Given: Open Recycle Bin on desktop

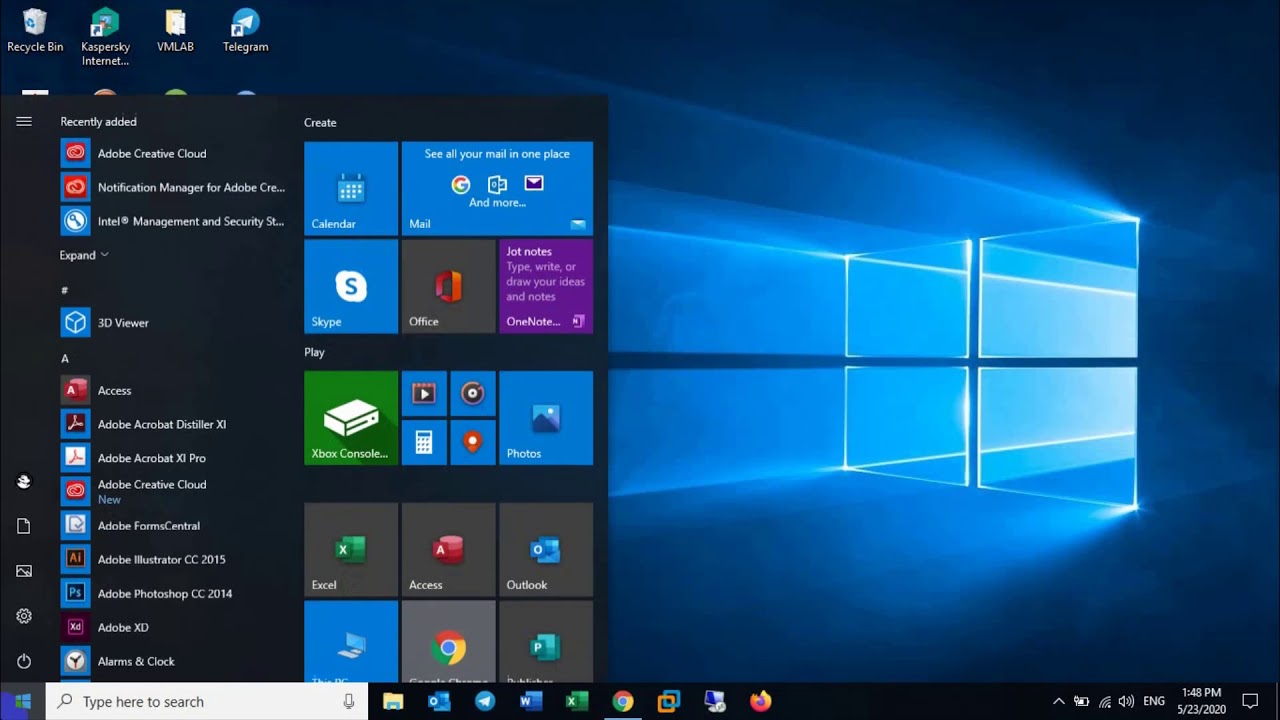Looking at the screenshot, I should pyautogui.click(x=35, y=31).
